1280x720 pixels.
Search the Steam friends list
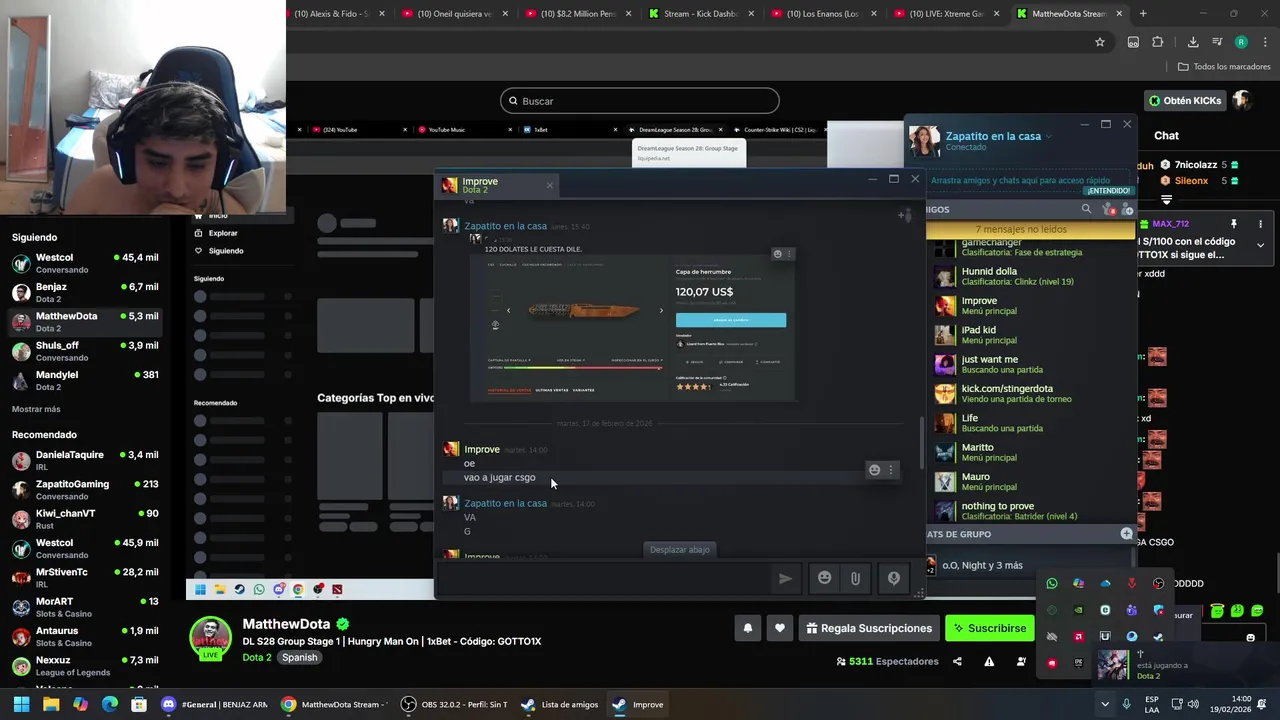[1086, 209]
